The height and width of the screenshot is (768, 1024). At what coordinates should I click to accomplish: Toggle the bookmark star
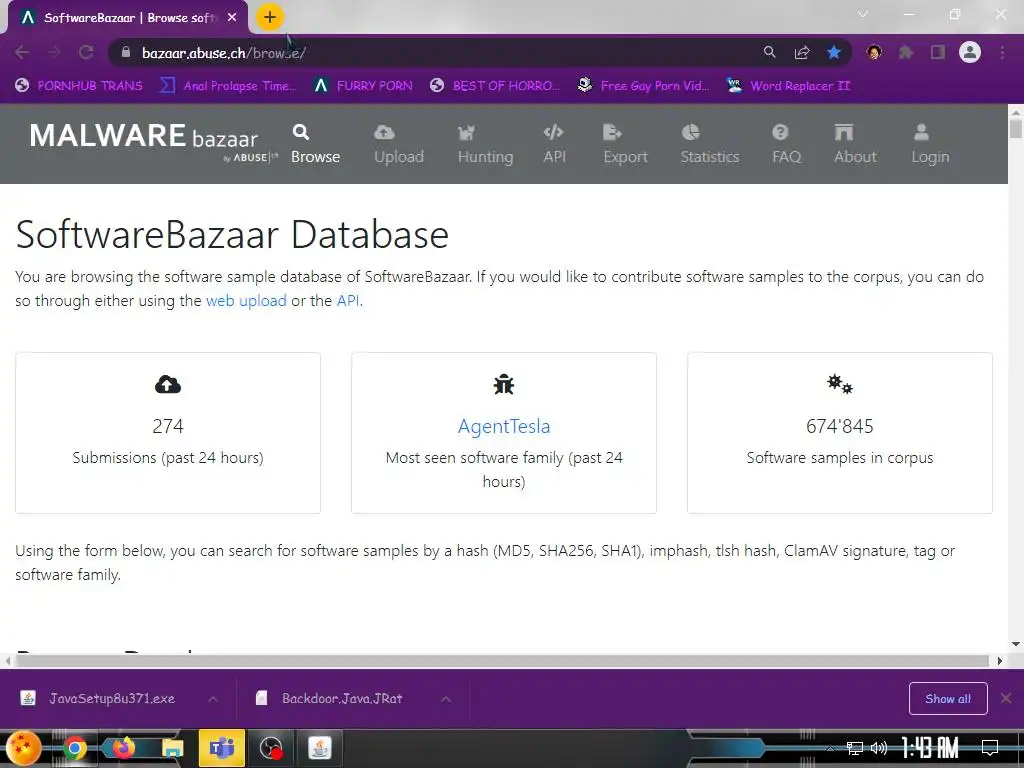[834, 52]
